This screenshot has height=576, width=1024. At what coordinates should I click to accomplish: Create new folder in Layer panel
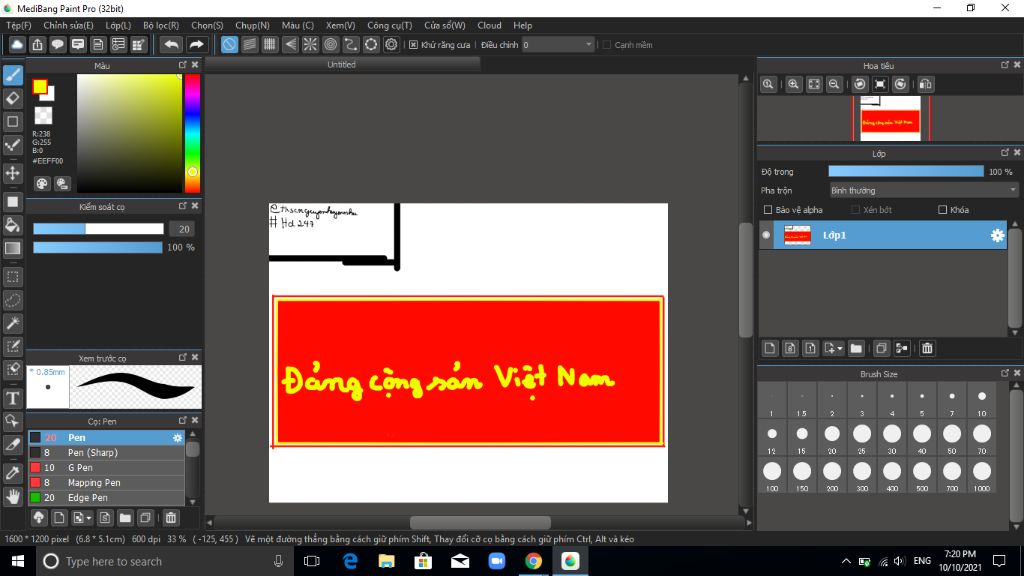pyautogui.click(x=856, y=348)
